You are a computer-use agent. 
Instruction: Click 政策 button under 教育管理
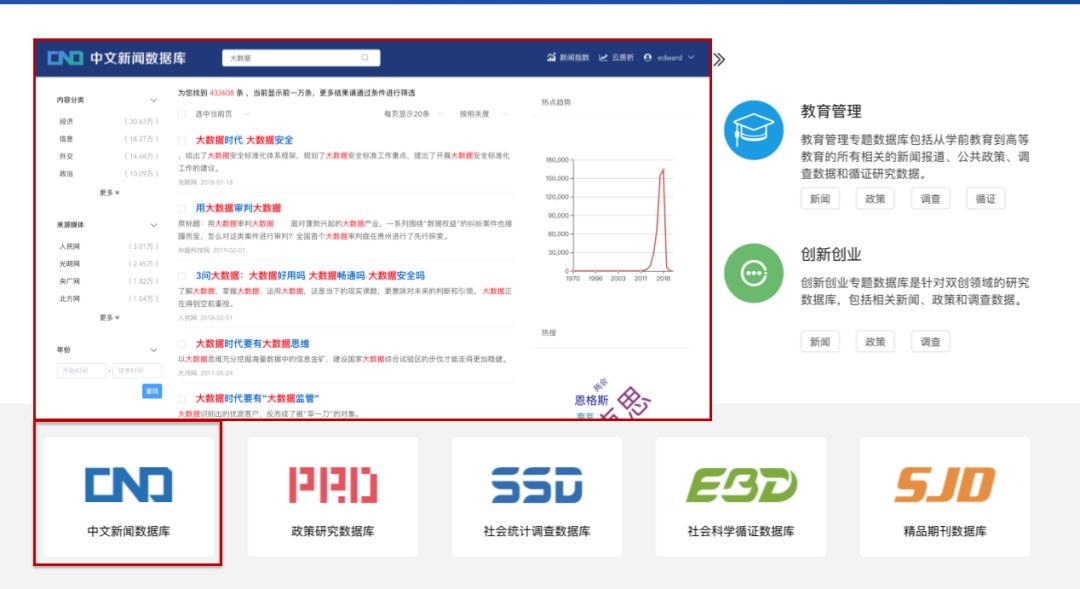click(x=875, y=198)
